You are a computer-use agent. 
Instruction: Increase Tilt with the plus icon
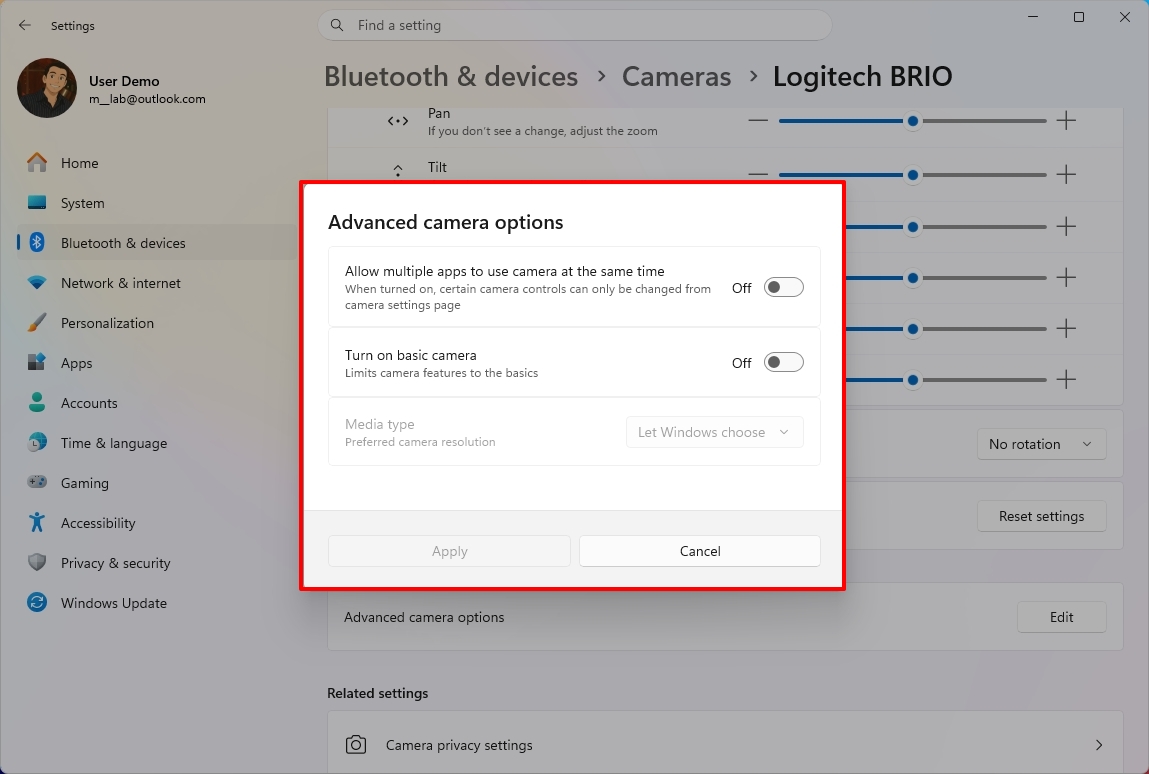coord(1066,174)
